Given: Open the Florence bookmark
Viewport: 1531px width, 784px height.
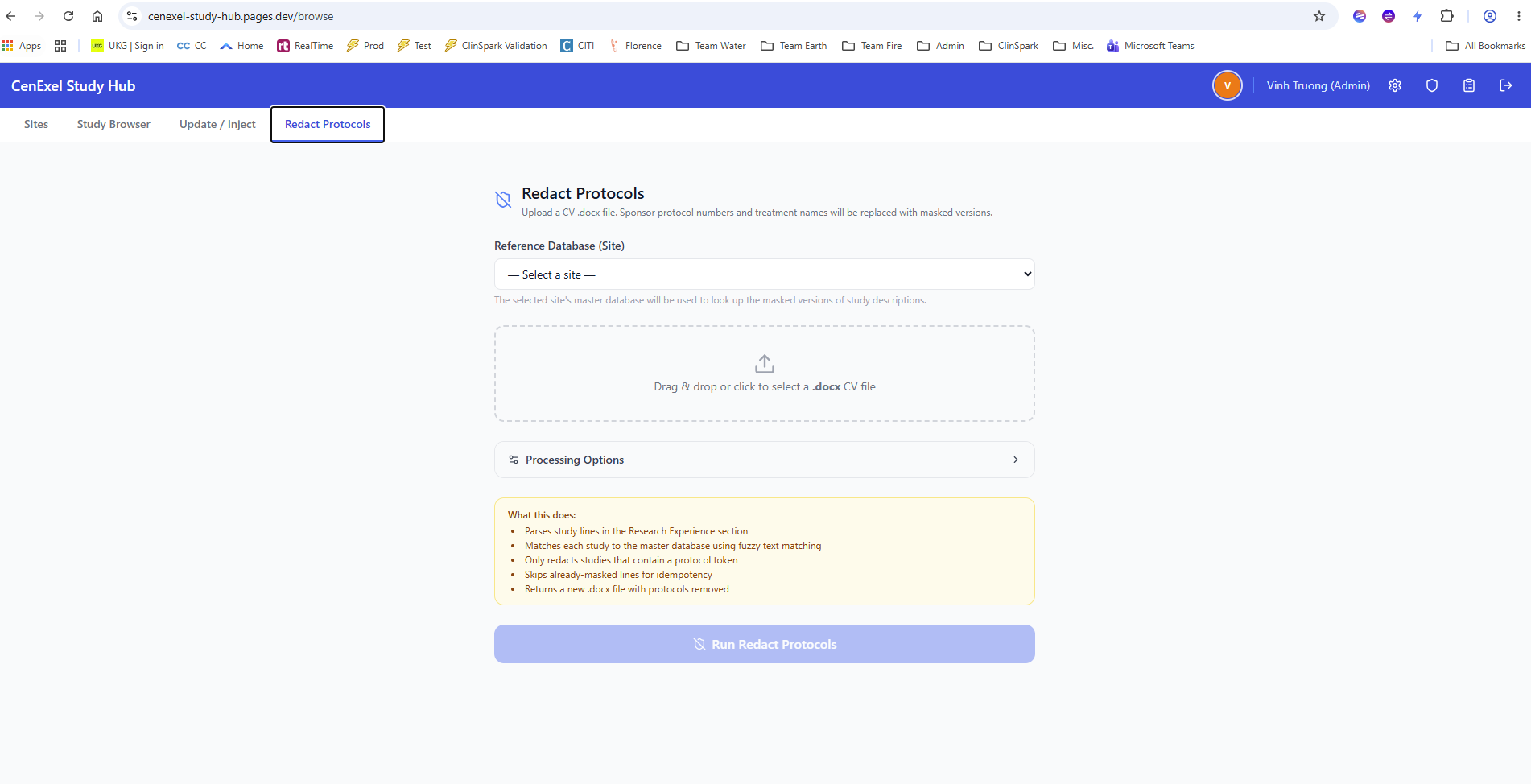Looking at the screenshot, I should click(x=634, y=46).
